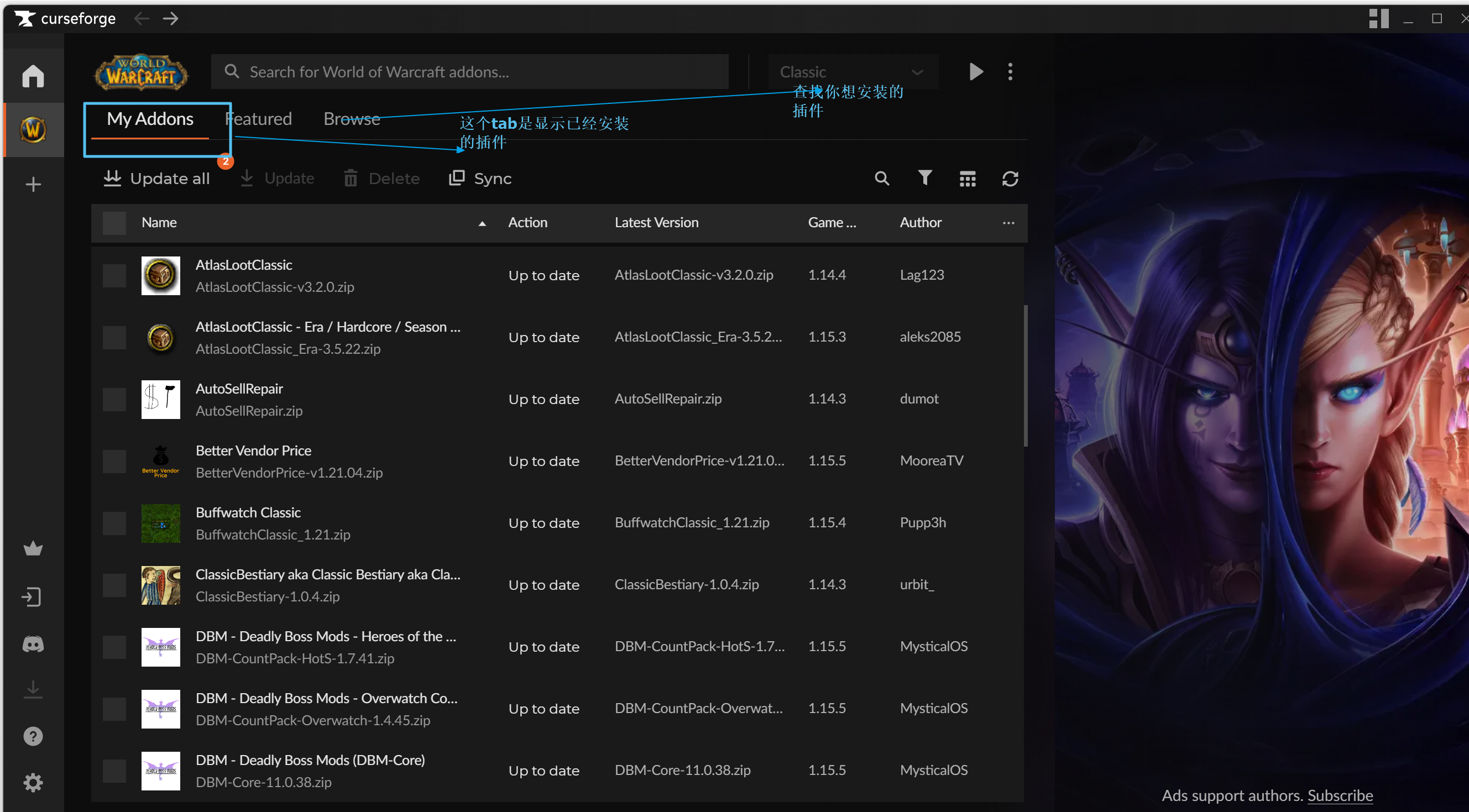The width and height of the screenshot is (1469, 812).
Task: Open the filter funnel icon
Action: coord(925,178)
